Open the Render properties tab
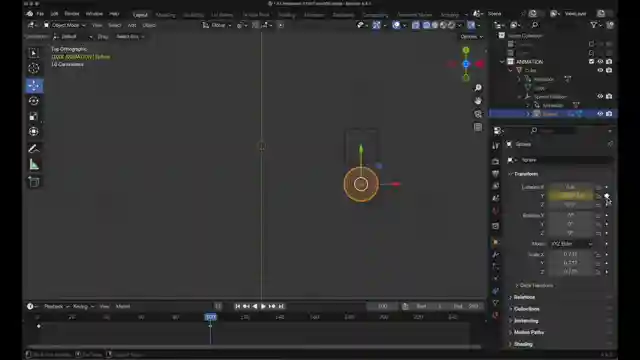The width and height of the screenshot is (640, 360). (x=496, y=162)
